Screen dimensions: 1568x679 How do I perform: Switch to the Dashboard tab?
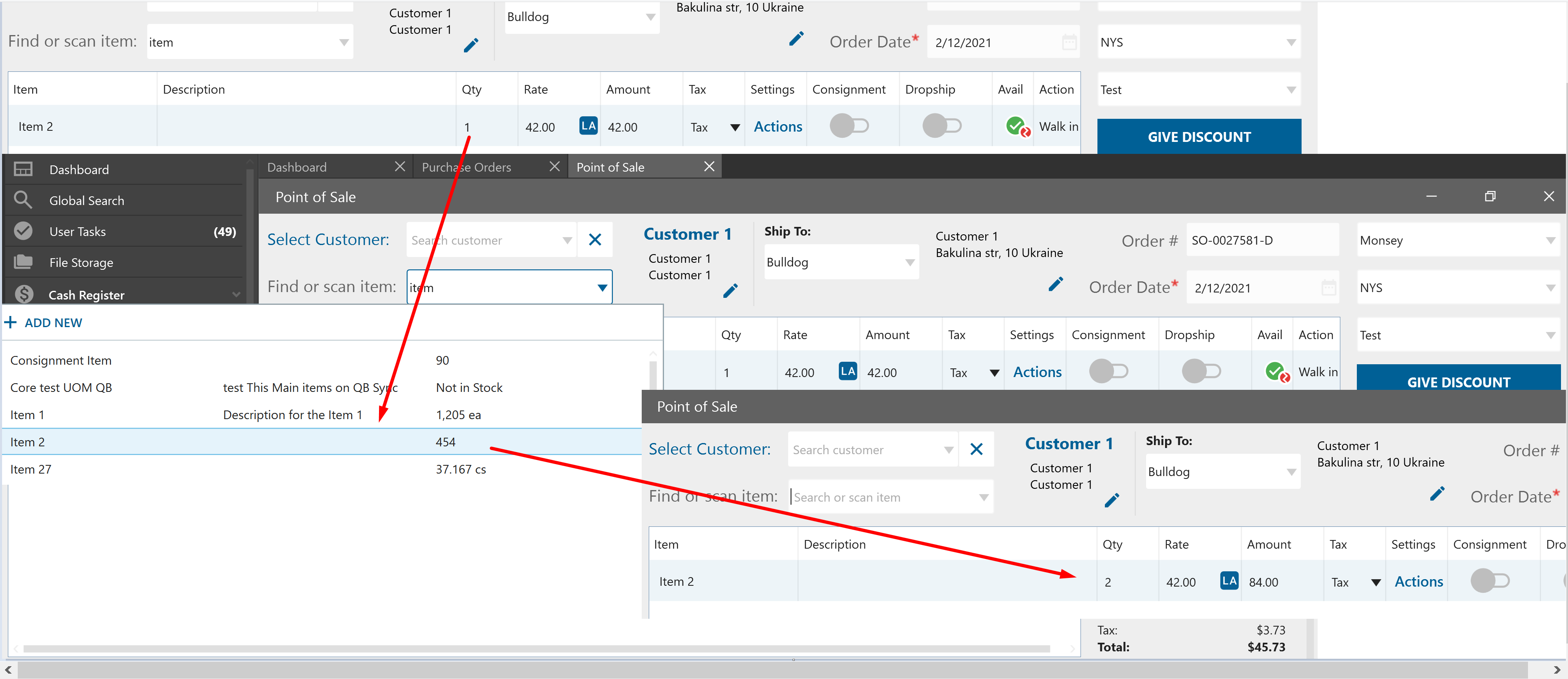(297, 167)
